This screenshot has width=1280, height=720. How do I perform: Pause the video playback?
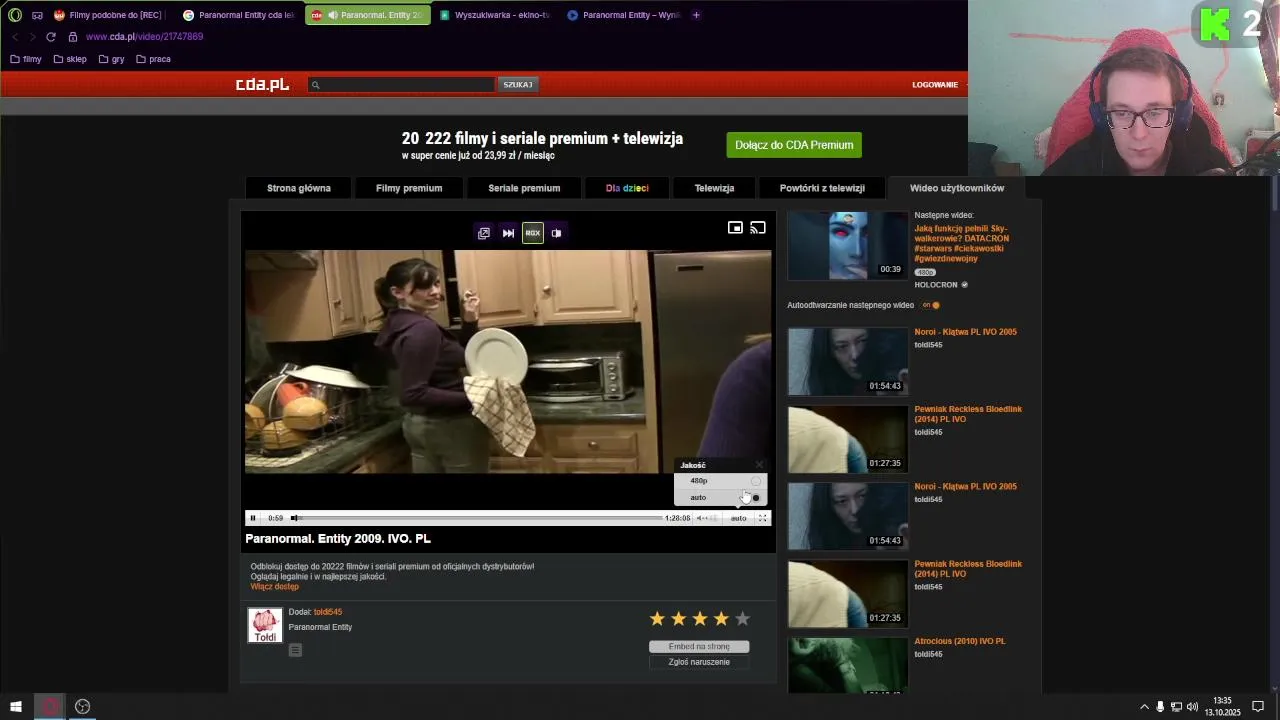[253, 518]
